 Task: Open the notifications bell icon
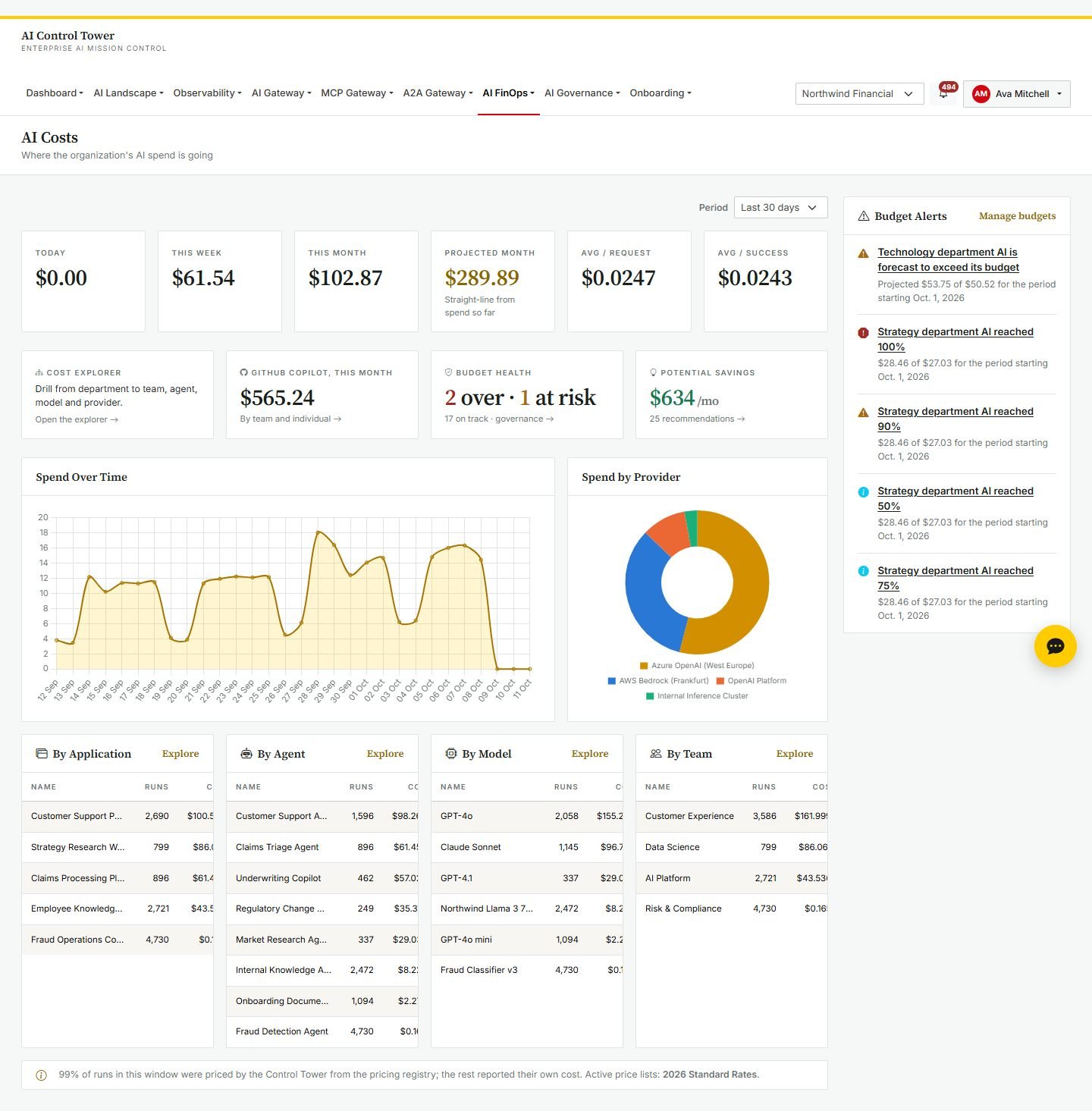[x=943, y=94]
